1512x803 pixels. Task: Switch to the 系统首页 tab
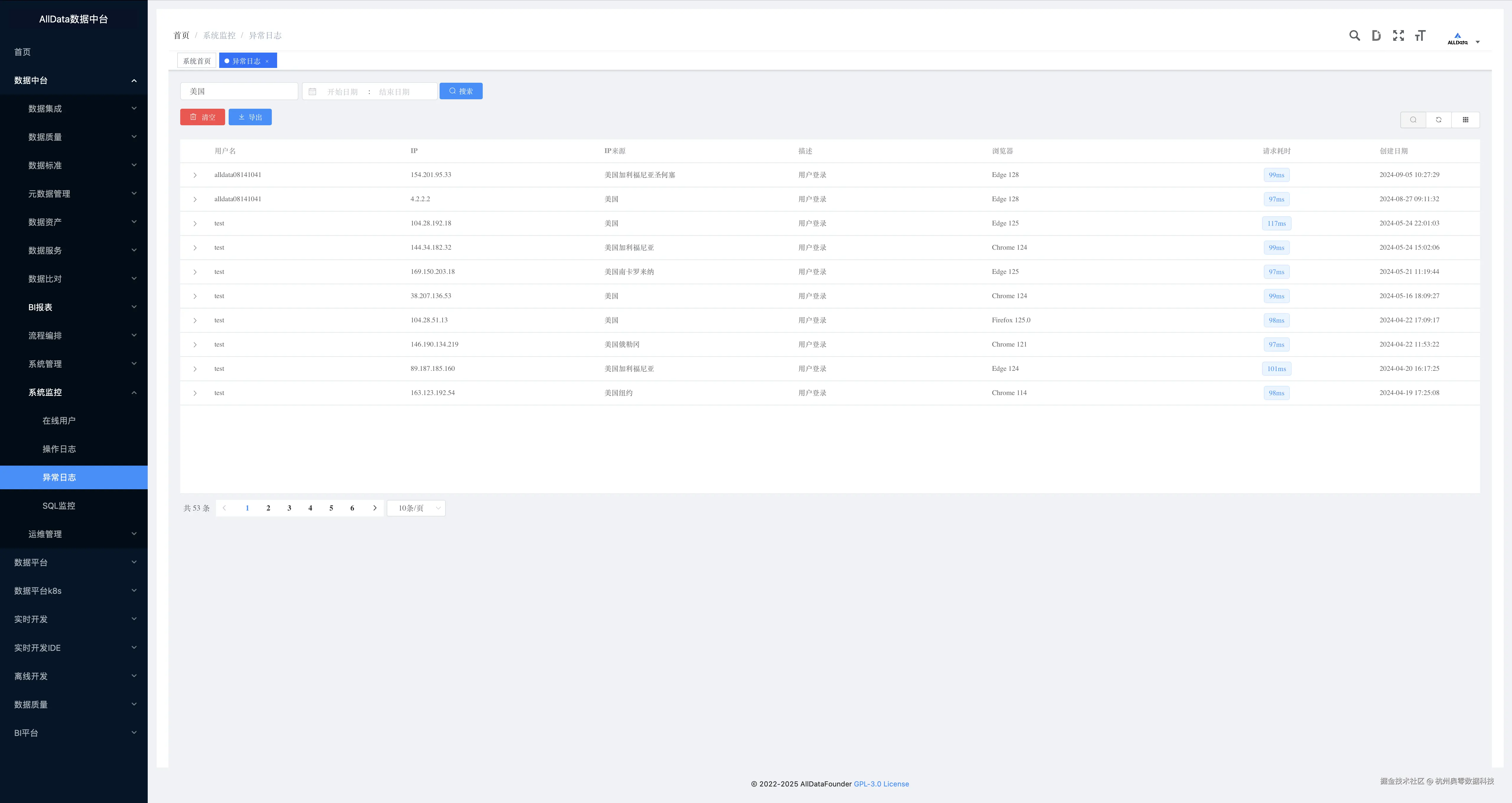197,61
